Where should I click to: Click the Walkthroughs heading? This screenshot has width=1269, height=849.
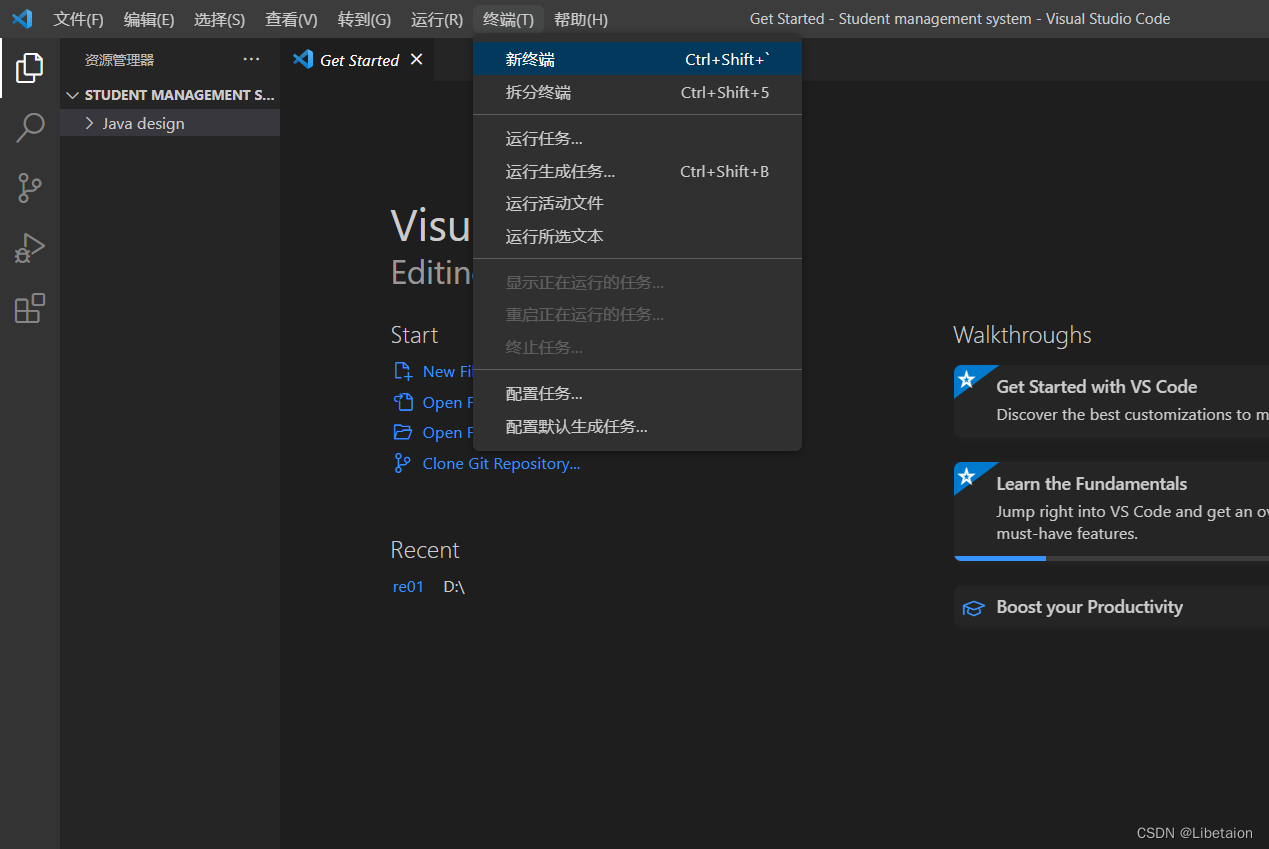[1022, 335]
